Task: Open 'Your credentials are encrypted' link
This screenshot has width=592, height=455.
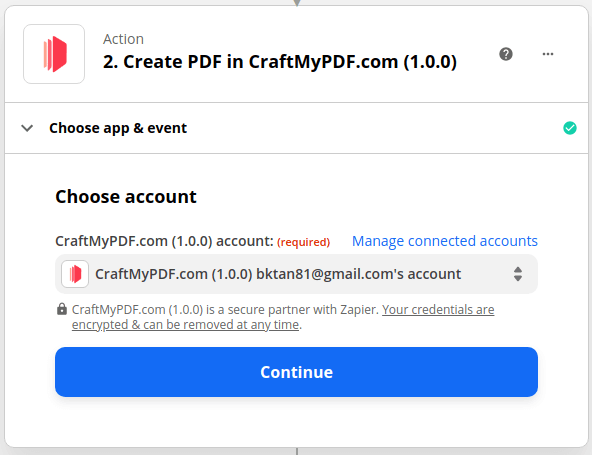Action: [283, 317]
